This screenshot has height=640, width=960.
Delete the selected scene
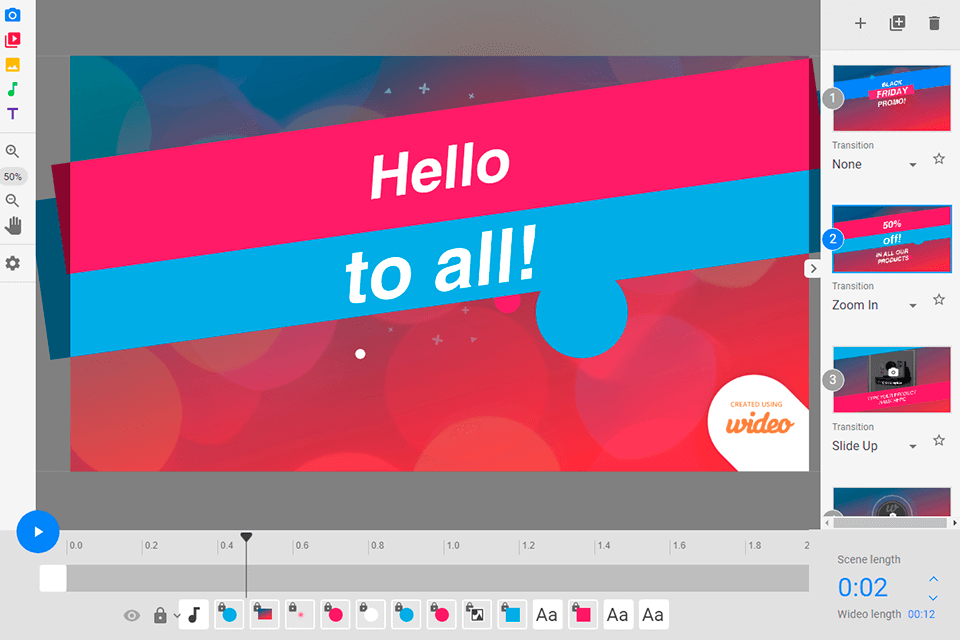pos(936,23)
